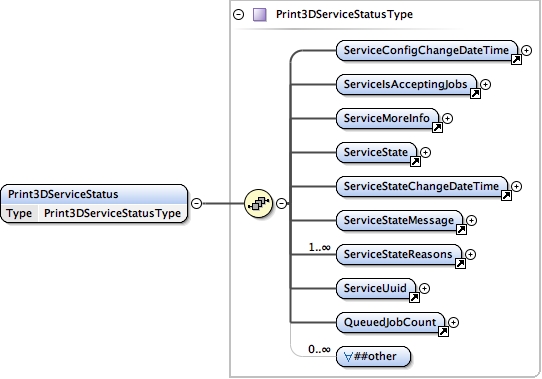Collapse the Print3DServiceStatus element node

tap(196, 203)
